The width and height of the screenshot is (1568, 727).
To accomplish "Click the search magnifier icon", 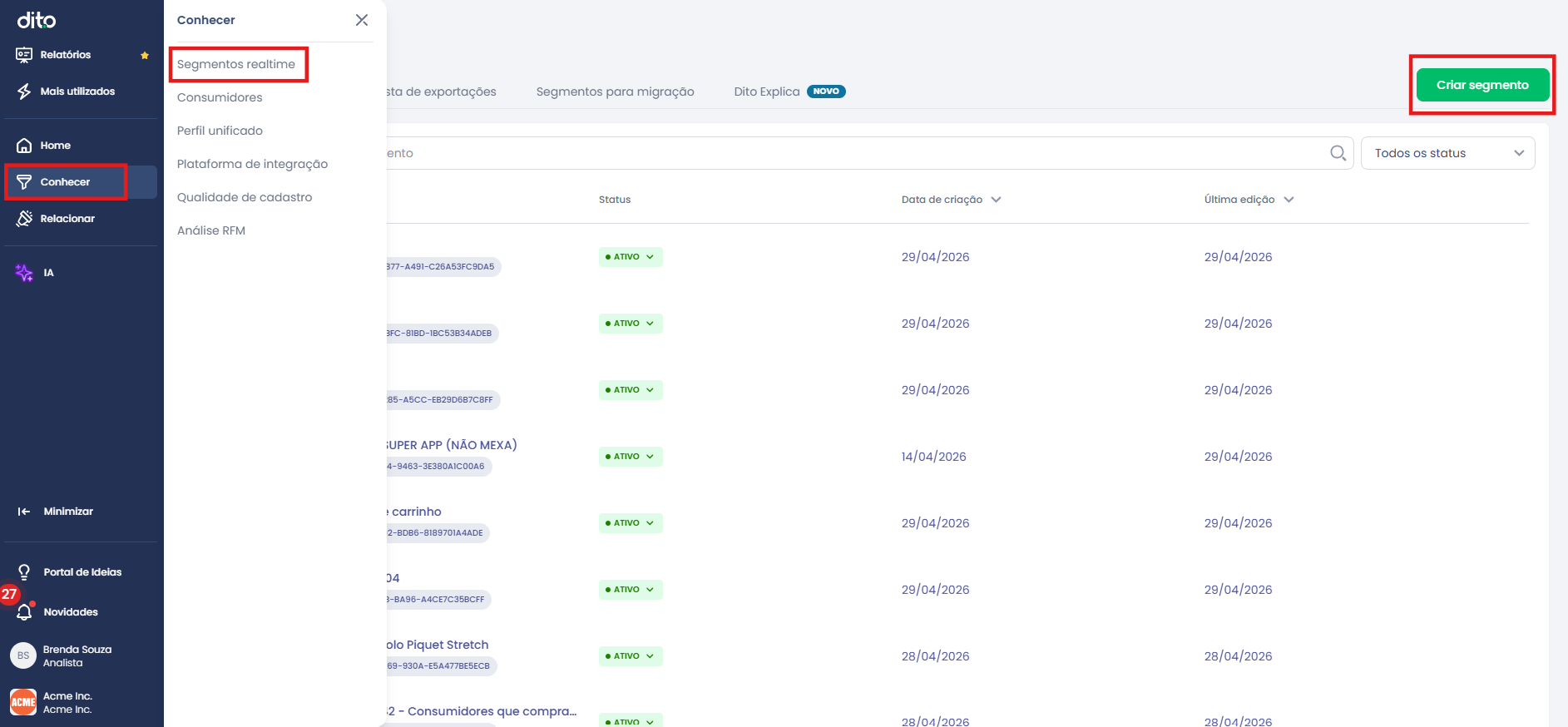I will (x=1338, y=153).
